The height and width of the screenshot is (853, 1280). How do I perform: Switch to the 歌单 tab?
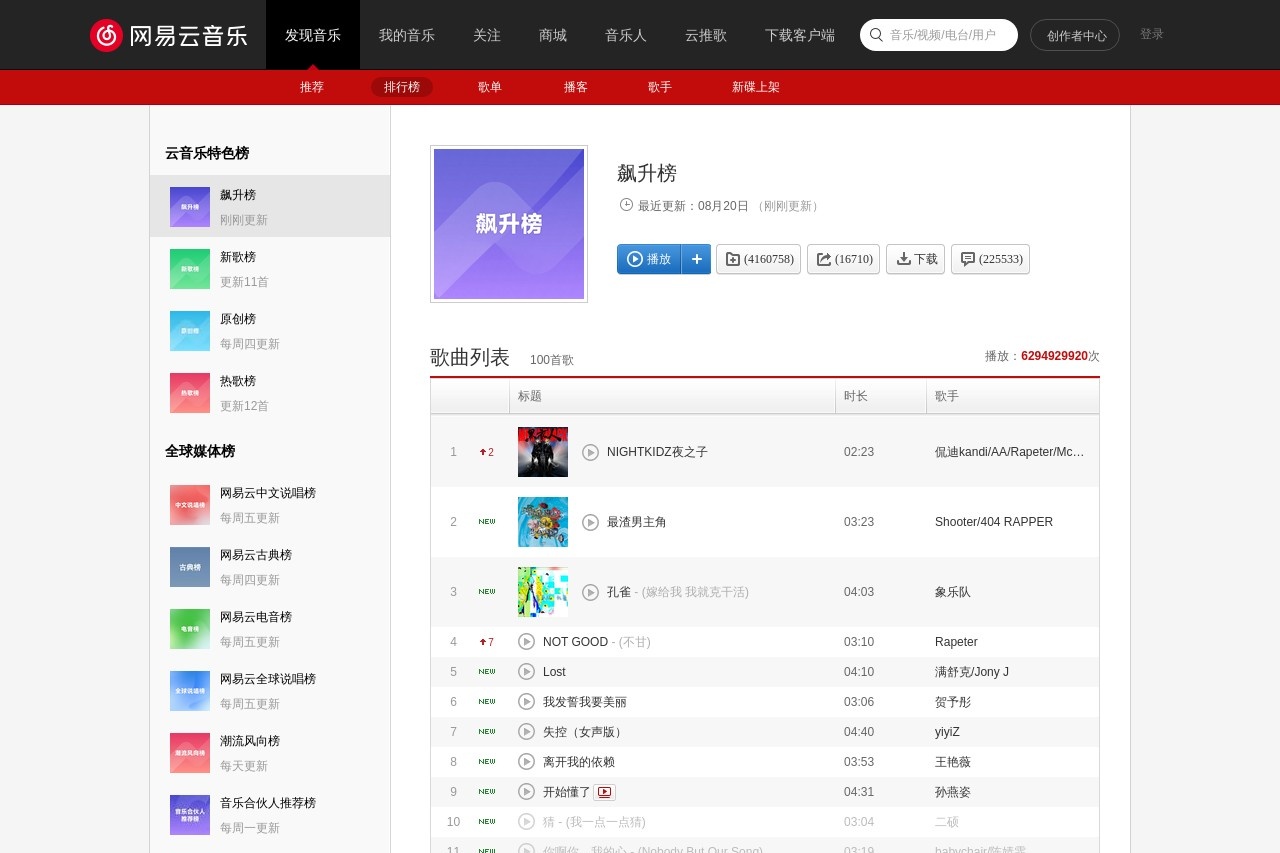click(x=490, y=87)
